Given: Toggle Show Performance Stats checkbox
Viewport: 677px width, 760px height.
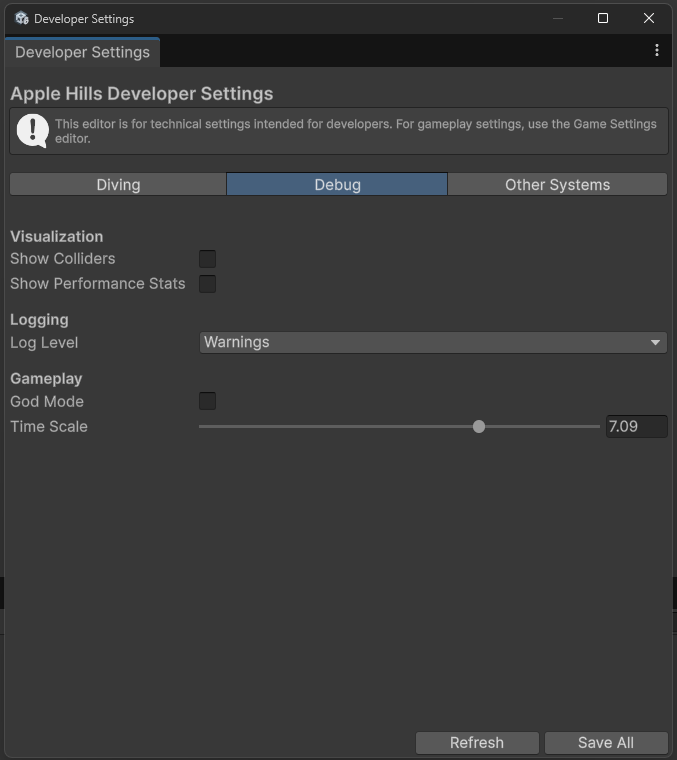Looking at the screenshot, I should click(207, 284).
